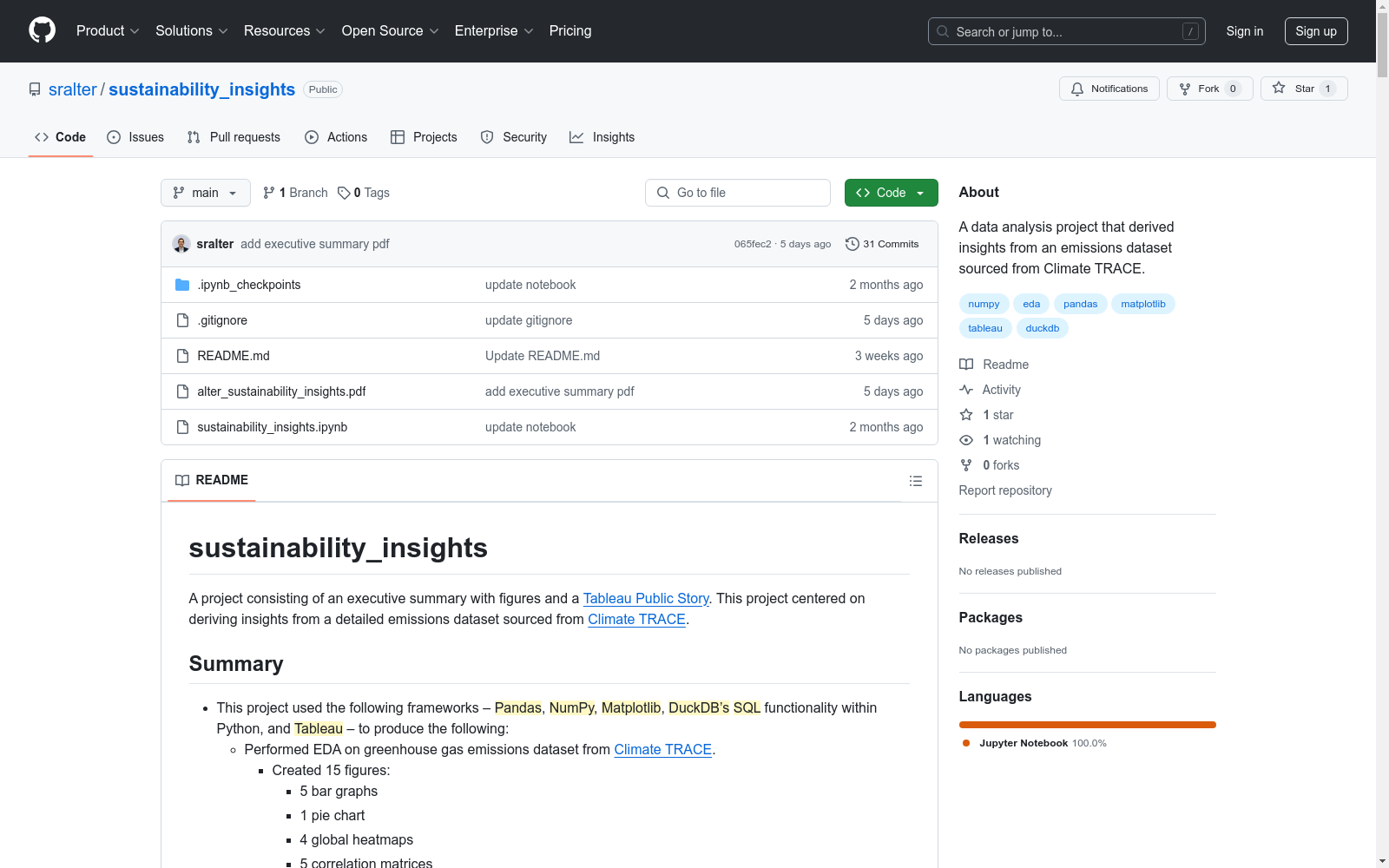Screen dimensions: 1389x868
Task: Expand the Open Source menu
Action: coord(391,30)
